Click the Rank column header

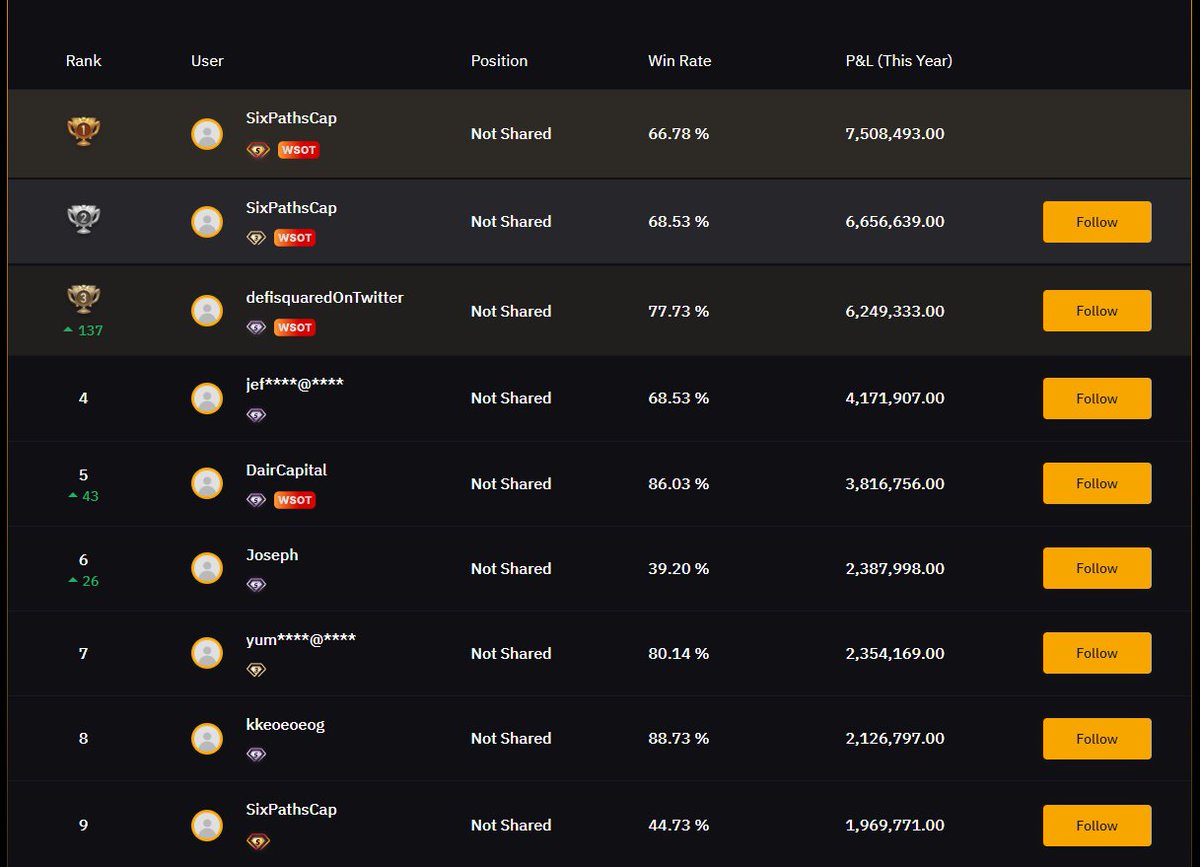83,60
